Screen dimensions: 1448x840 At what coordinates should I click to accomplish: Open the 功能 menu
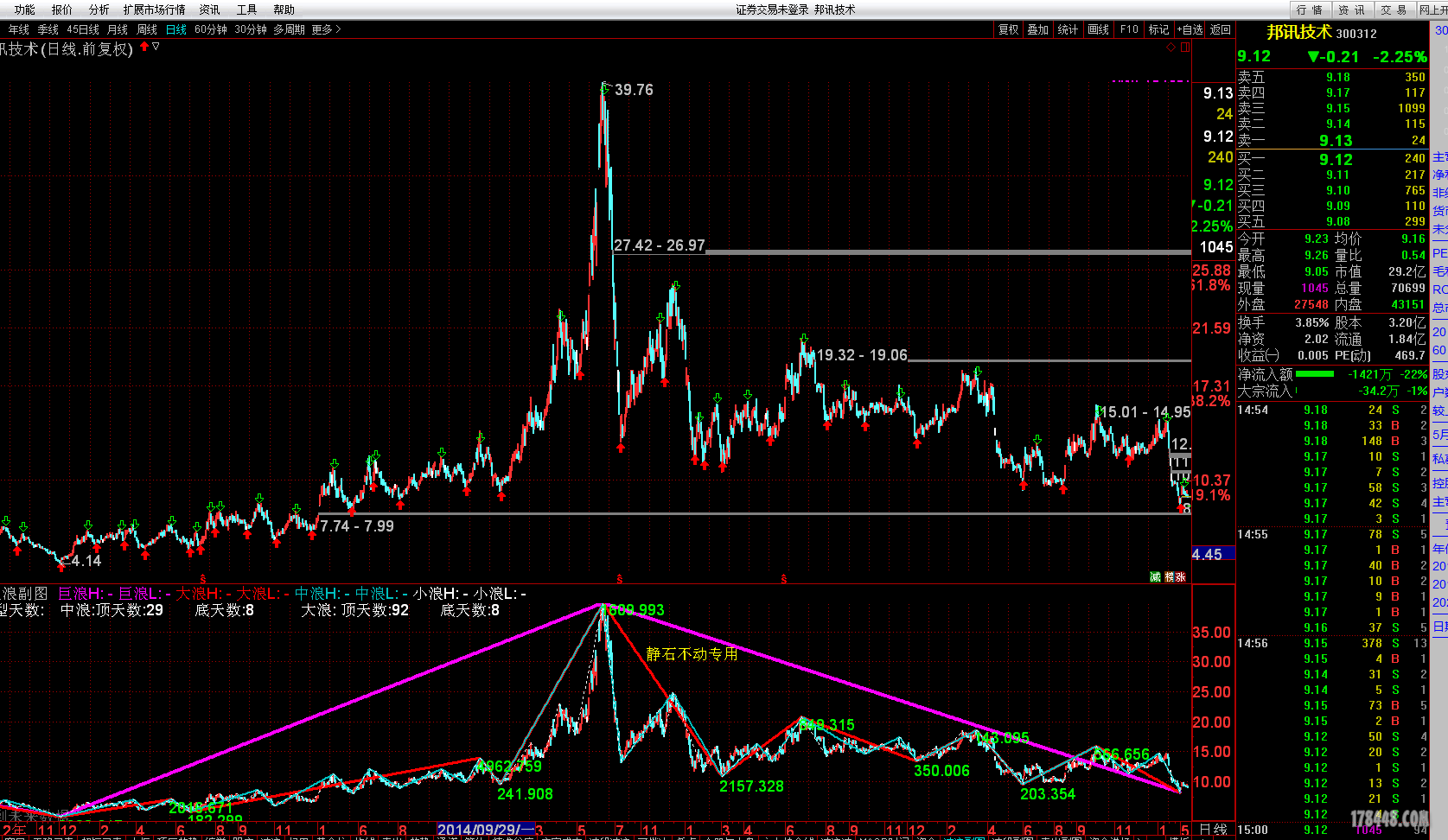(24, 10)
